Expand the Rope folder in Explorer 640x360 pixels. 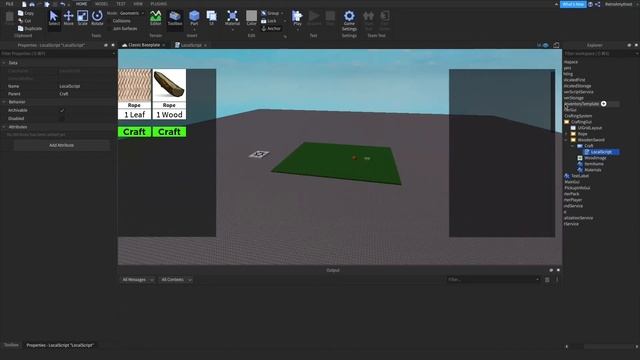click(567, 134)
